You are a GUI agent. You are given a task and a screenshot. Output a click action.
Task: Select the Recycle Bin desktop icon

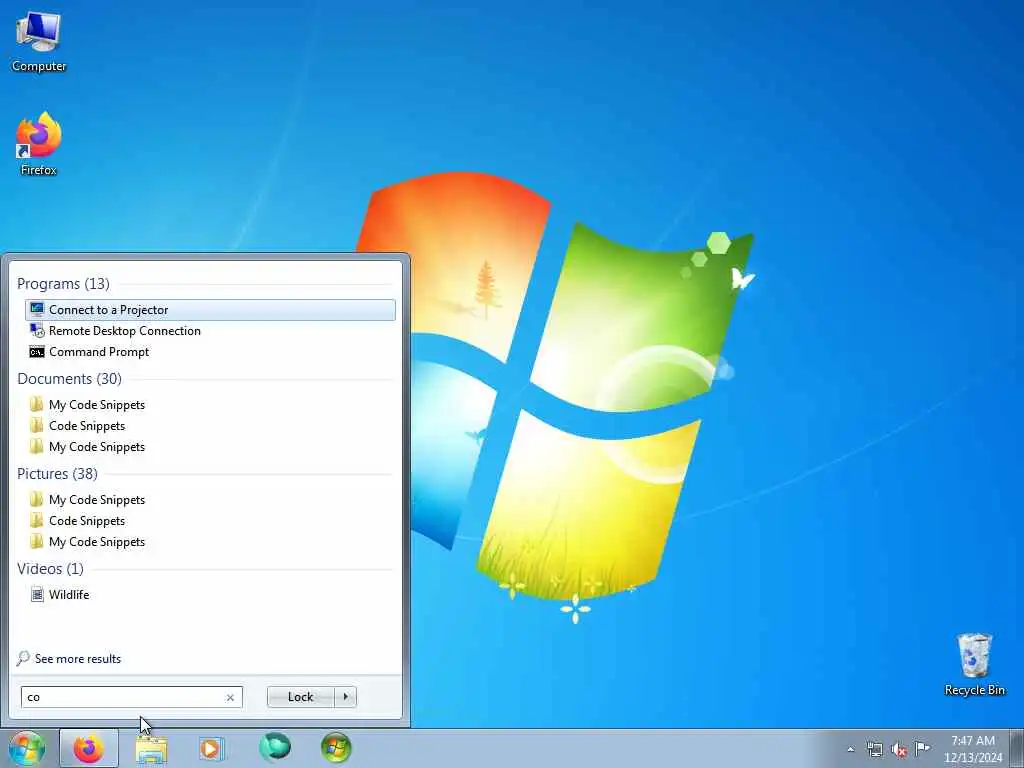(x=974, y=664)
